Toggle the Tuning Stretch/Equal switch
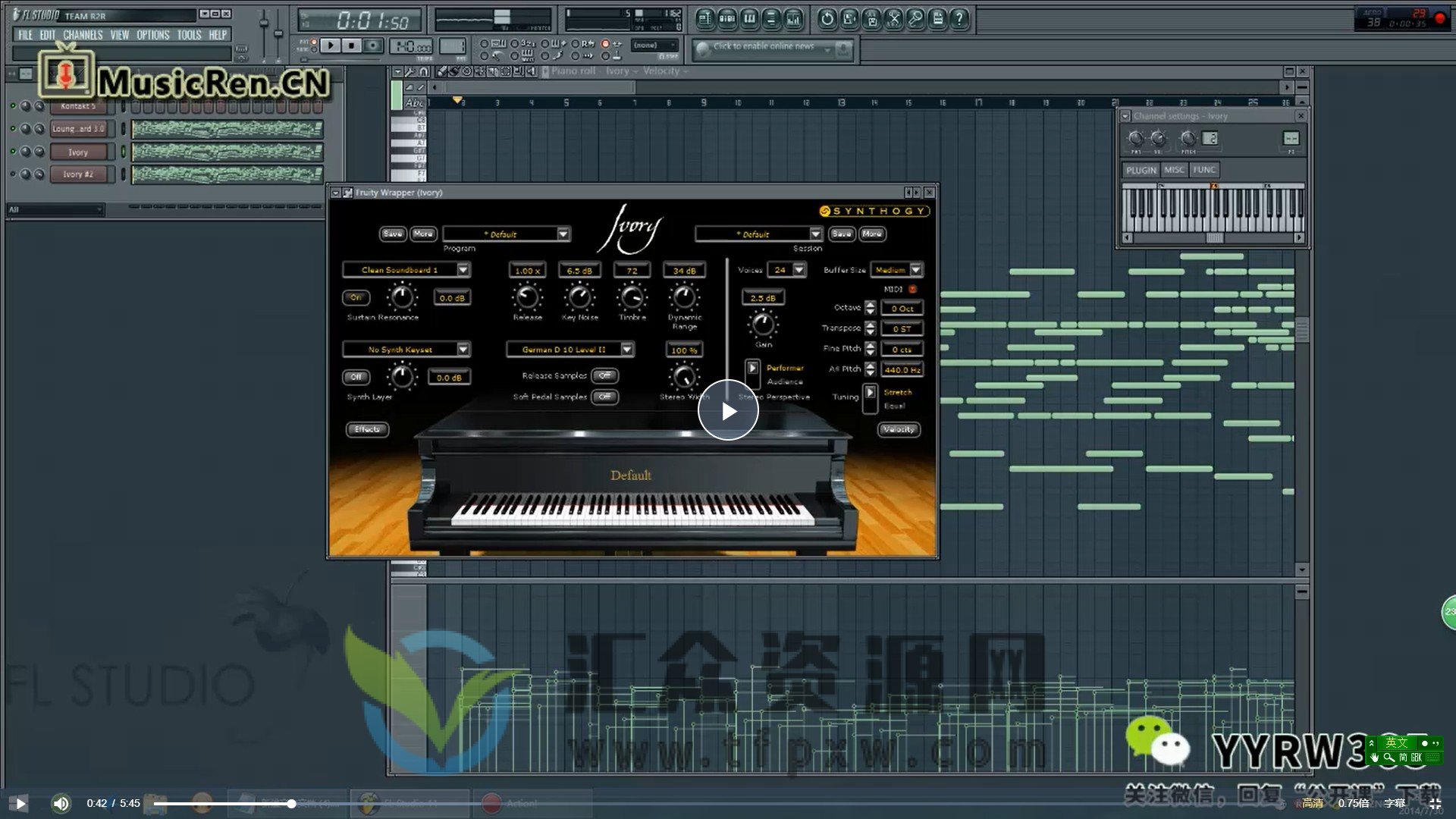 pos(870,399)
